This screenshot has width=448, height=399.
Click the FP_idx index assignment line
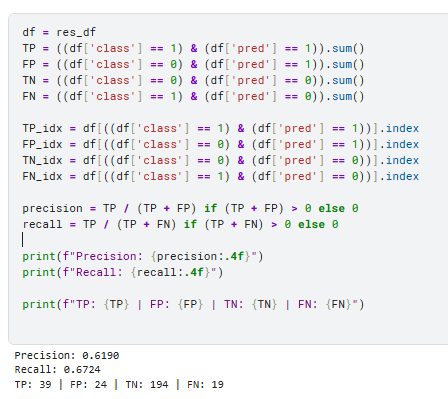[x=221, y=144]
